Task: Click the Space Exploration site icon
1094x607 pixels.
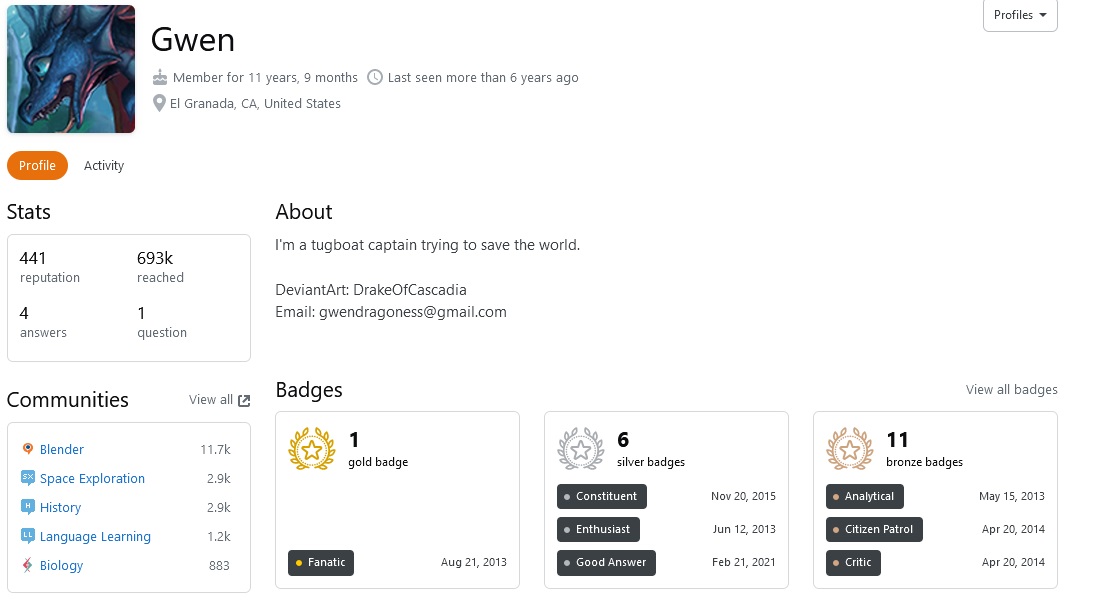Action: pyautogui.click(x=27, y=478)
